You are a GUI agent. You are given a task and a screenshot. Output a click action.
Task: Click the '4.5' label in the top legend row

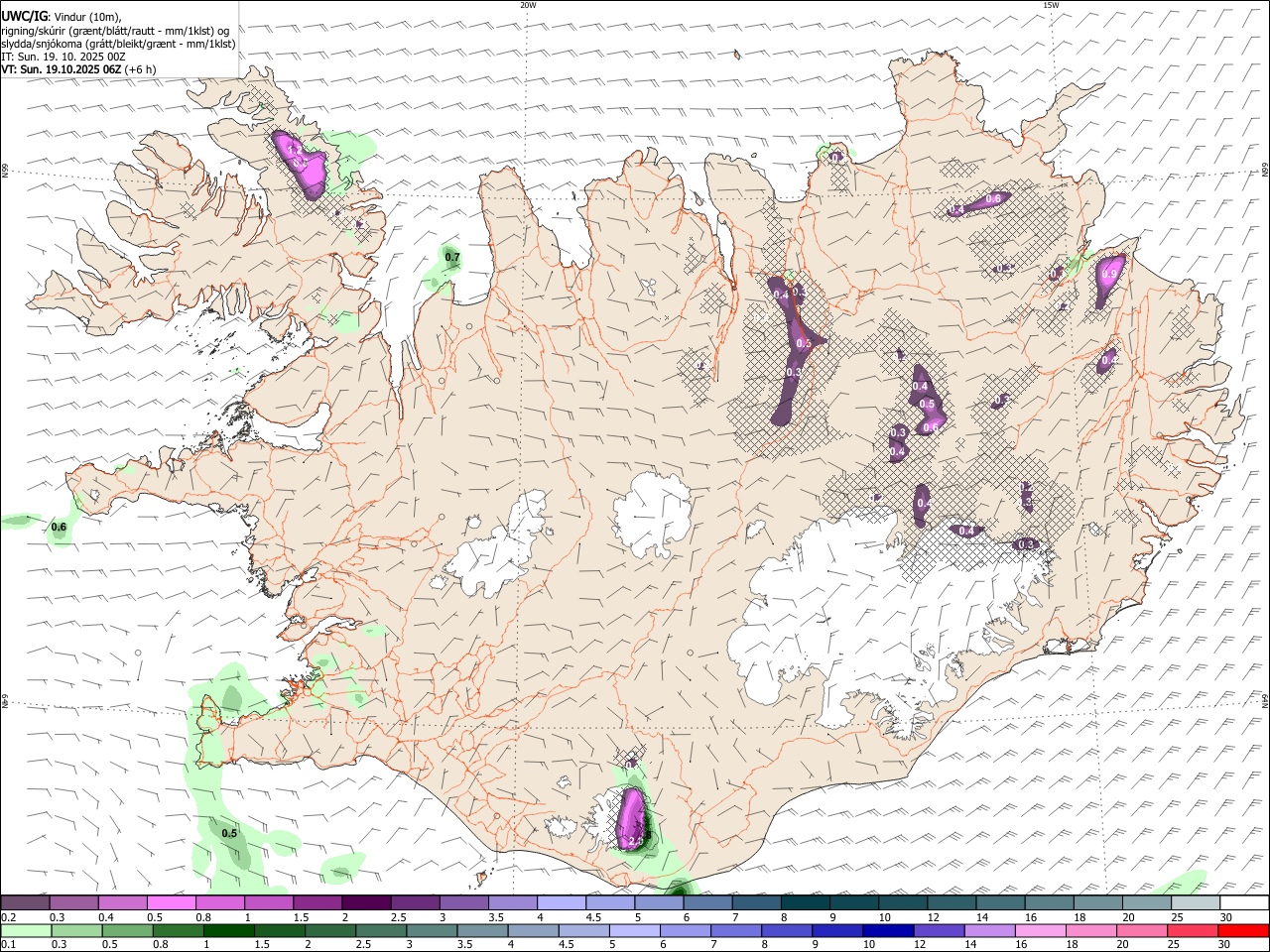coord(593,917)
